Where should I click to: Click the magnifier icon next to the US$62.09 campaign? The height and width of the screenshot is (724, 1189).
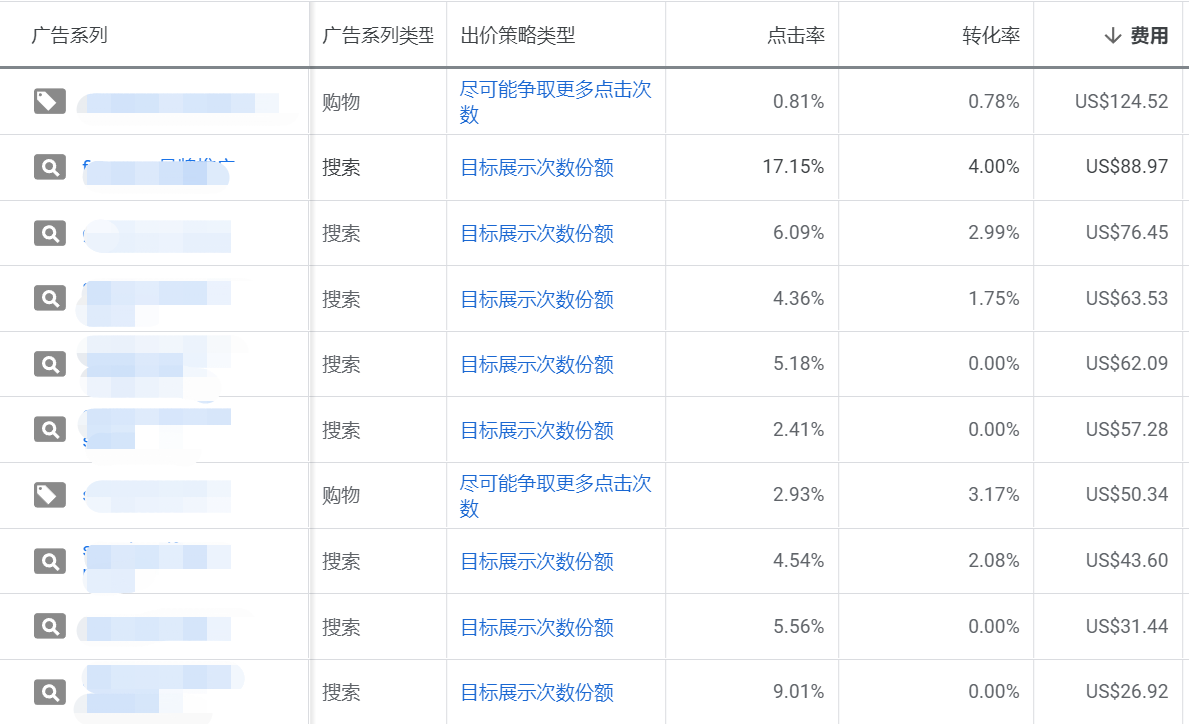click(48, 363)
